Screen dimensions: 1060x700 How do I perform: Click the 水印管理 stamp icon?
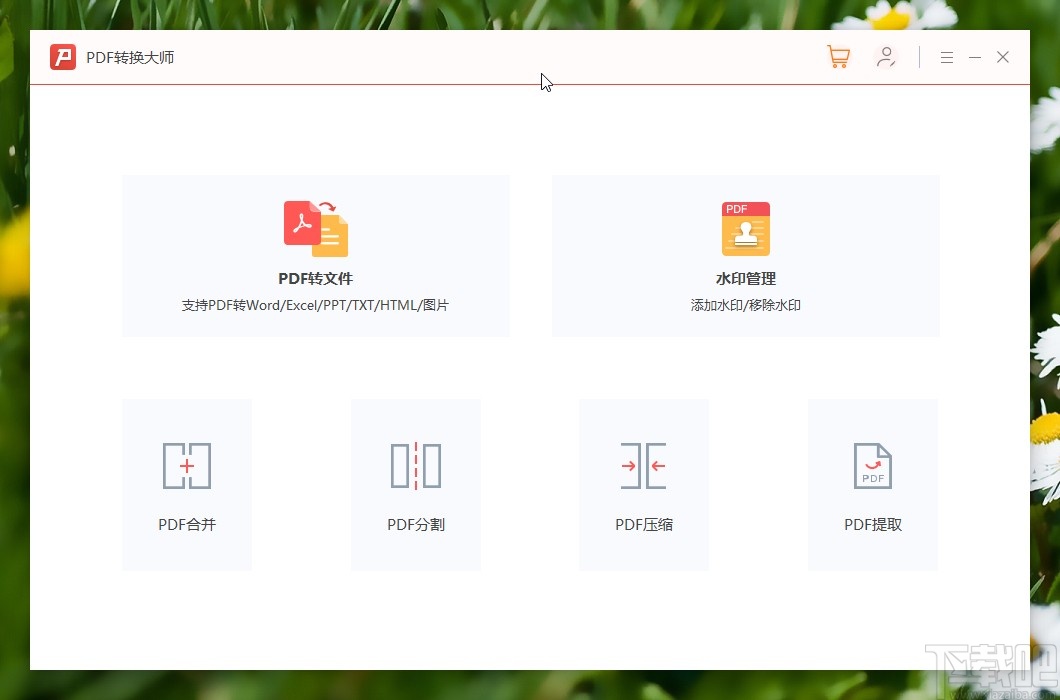click(746, 229)
